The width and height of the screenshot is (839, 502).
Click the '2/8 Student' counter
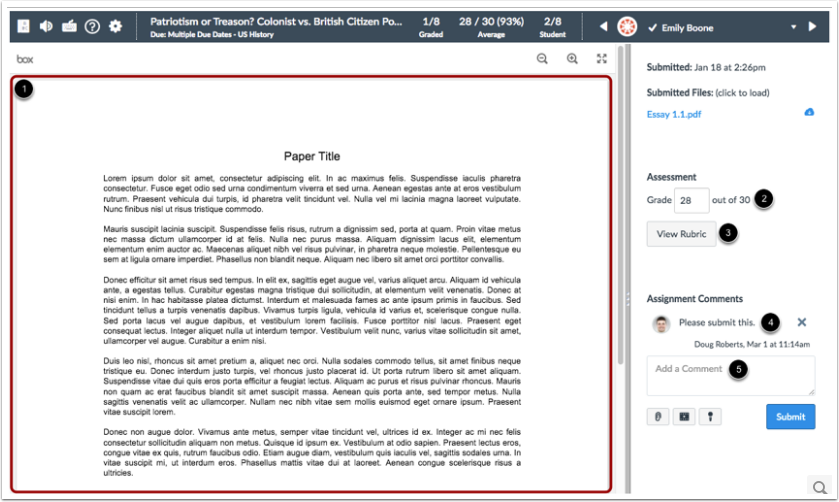pos(553,27)
